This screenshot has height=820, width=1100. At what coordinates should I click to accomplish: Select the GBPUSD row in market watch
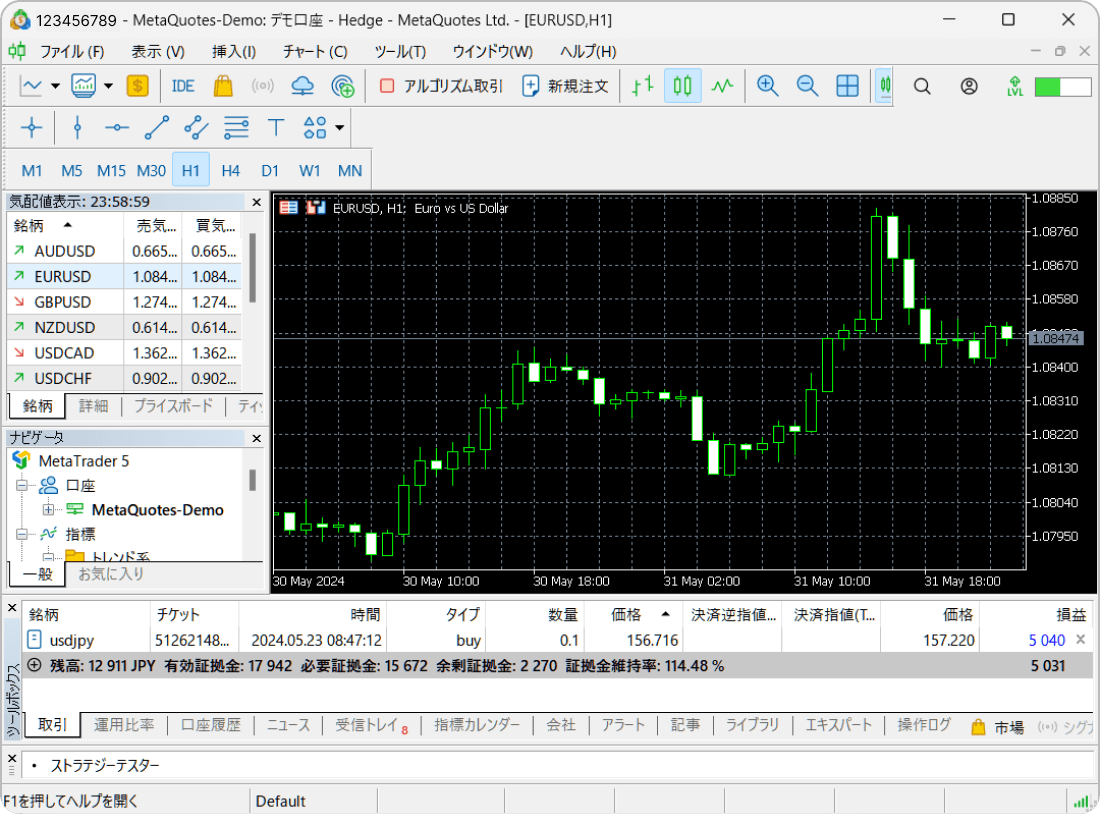[124, 302]
